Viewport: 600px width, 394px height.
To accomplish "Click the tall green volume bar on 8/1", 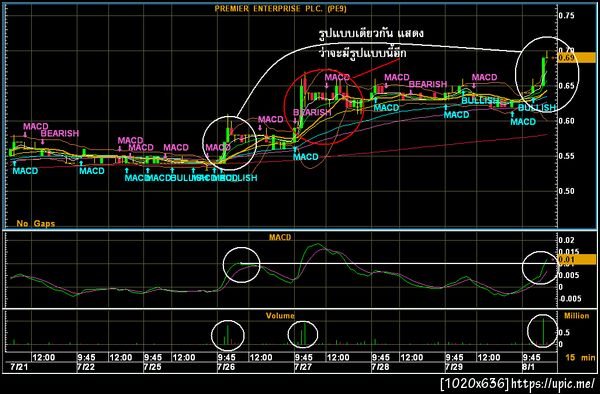I will tap(543, 332).
